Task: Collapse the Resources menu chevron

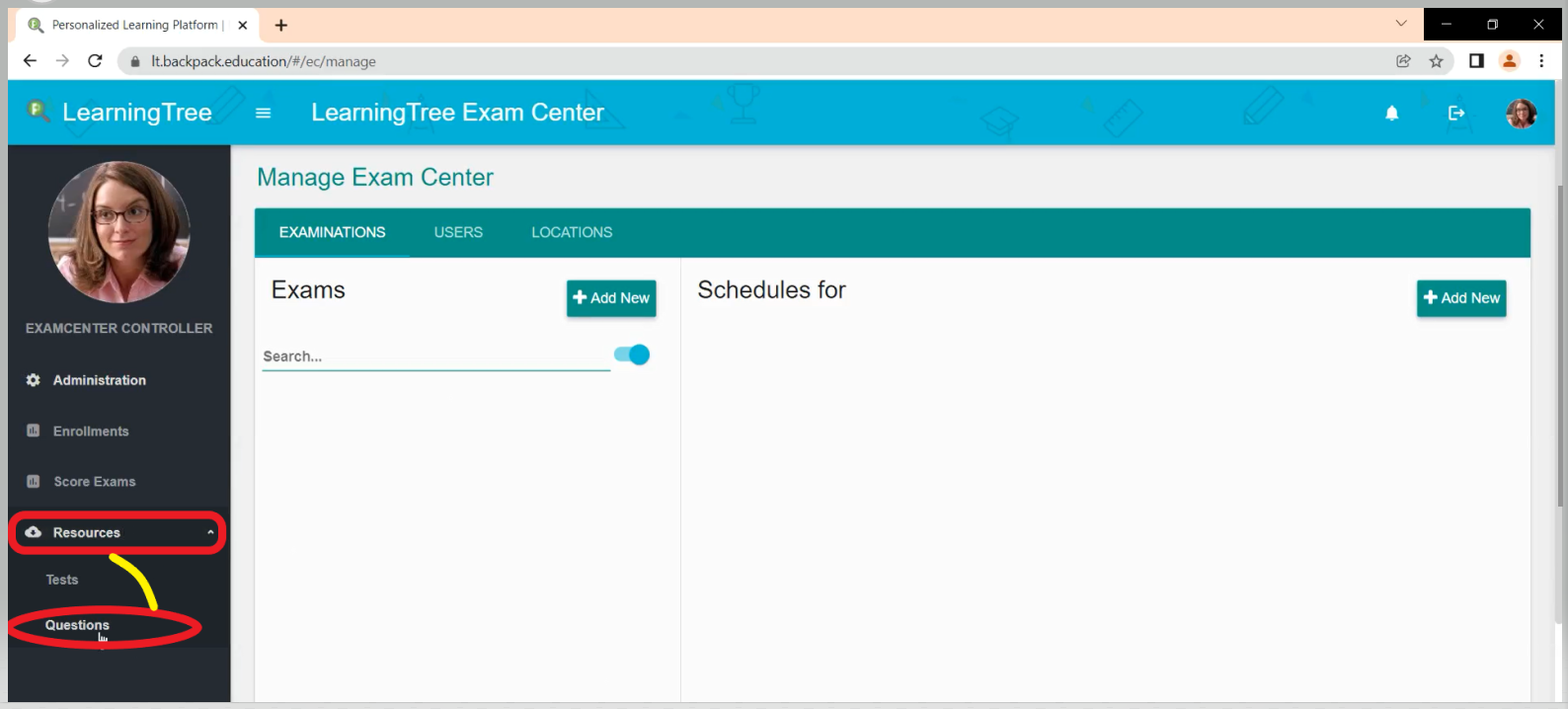Action: (210, 532)
